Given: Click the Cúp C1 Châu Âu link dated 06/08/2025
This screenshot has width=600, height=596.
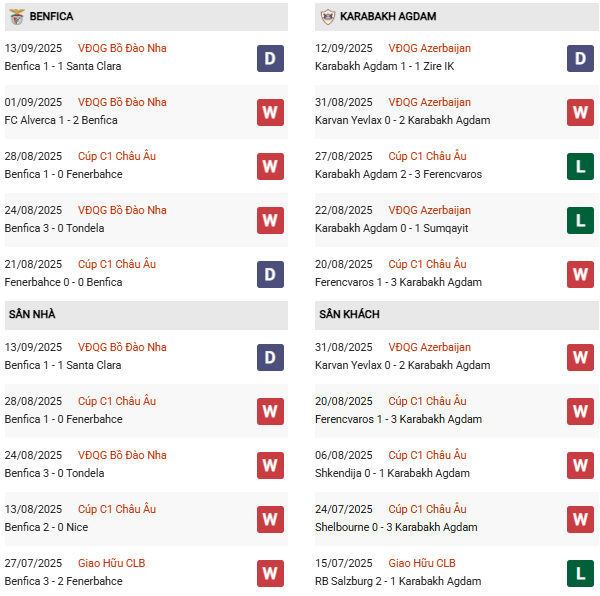Looking at the screenshot, I should pos(427,455).
